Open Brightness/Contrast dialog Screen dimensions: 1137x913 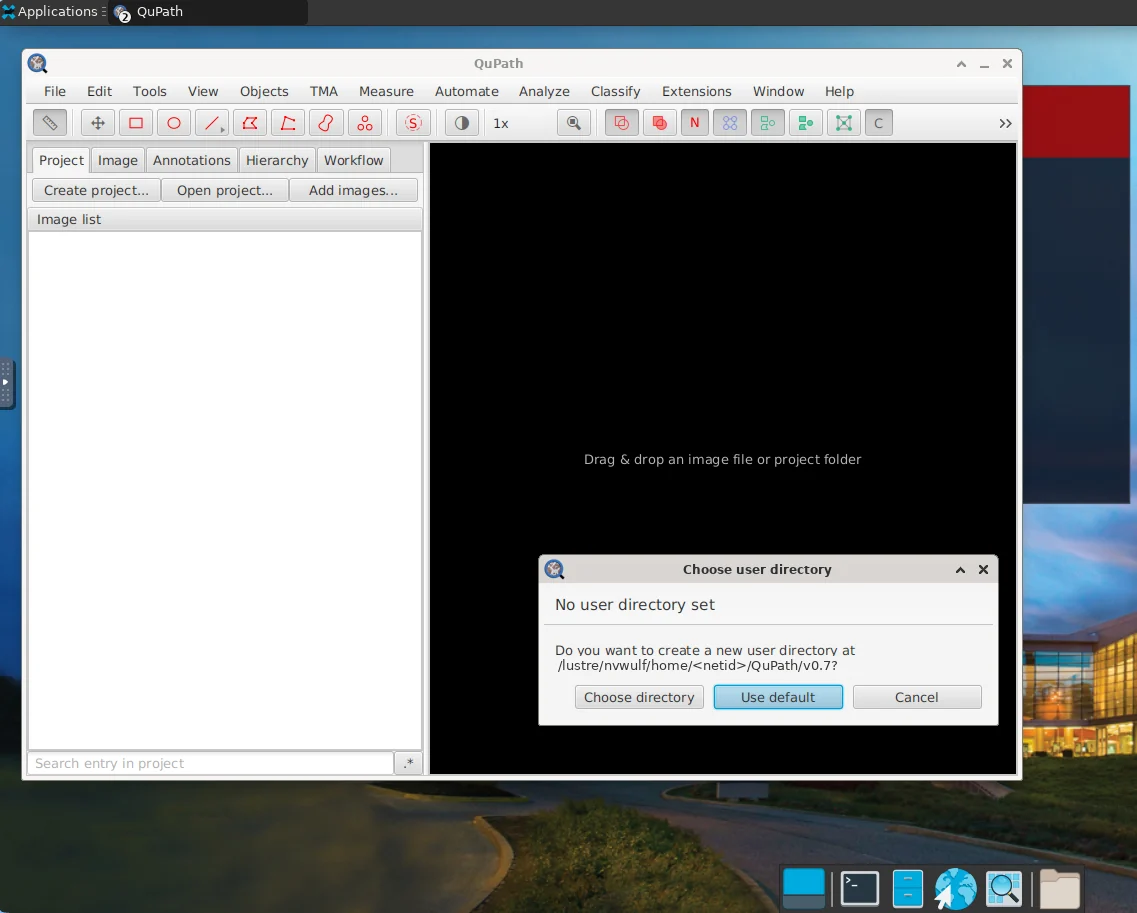pos(461,123)
